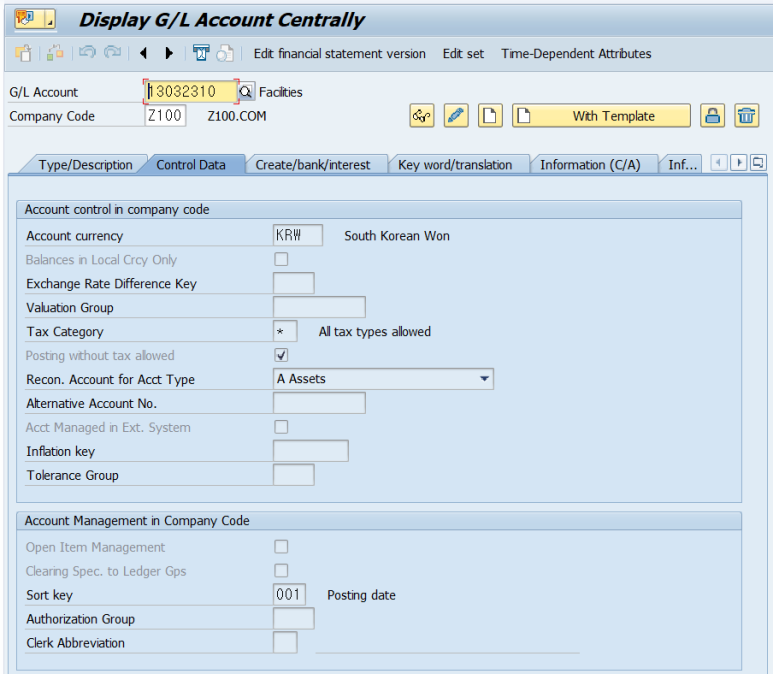
Task: Click the Company Code Z100 field
Action: (x=165, y=116)
